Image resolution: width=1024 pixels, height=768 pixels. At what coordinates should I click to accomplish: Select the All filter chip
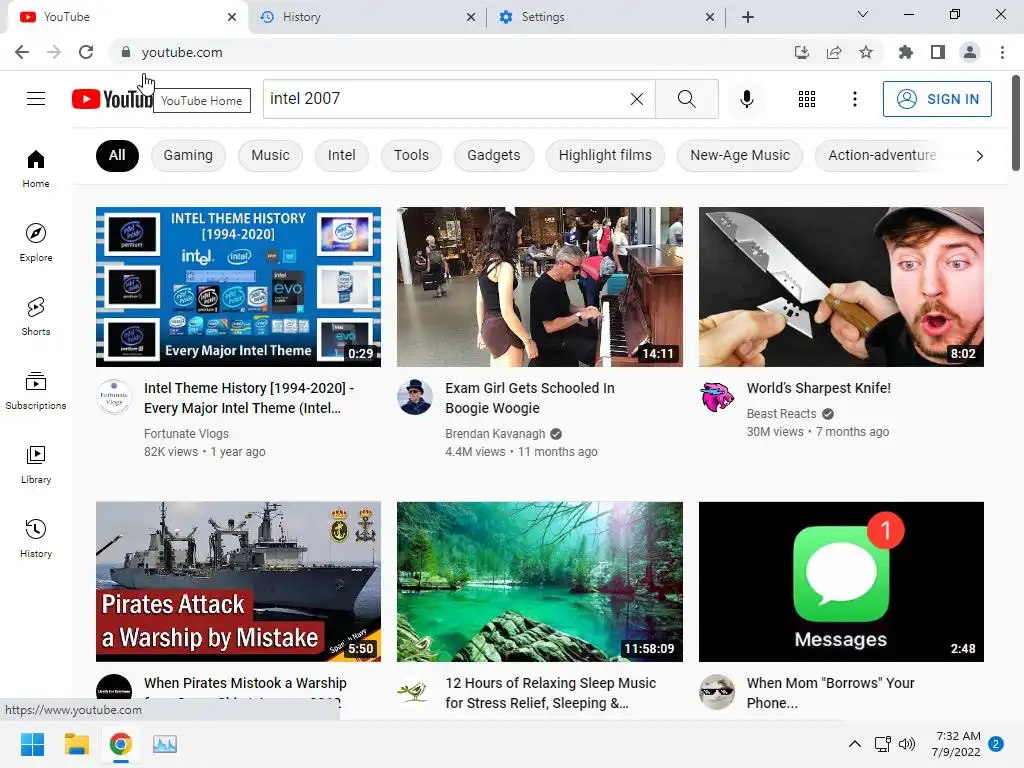117,155
